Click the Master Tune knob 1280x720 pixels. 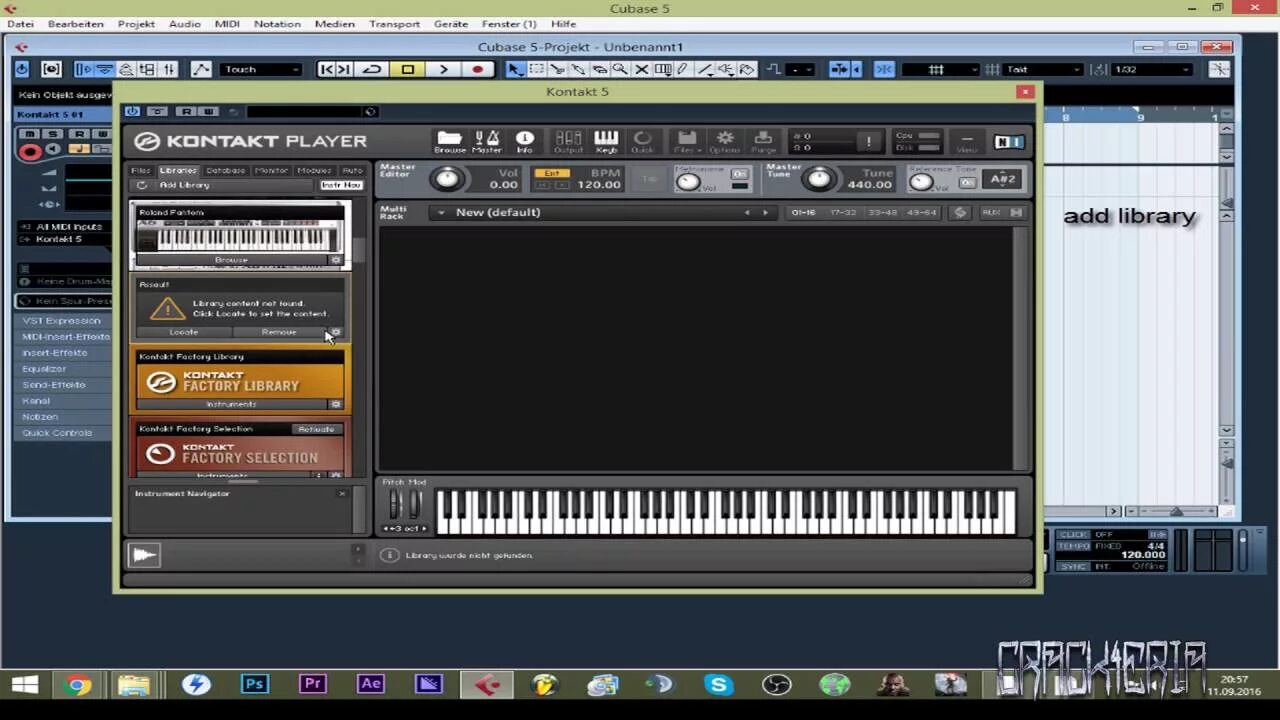click(x=819, y=179)
